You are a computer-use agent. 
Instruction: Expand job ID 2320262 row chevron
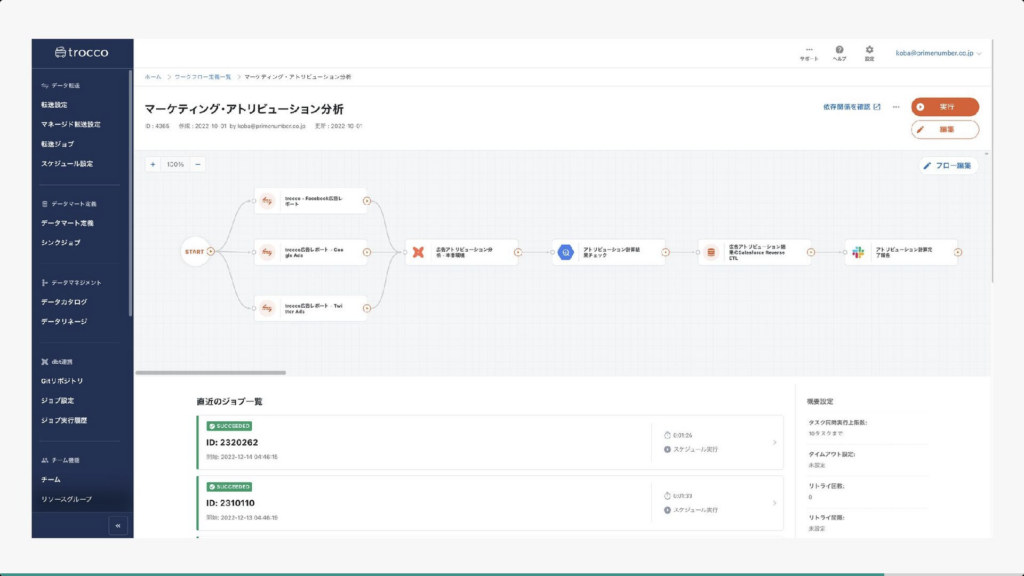coord(773,443)
